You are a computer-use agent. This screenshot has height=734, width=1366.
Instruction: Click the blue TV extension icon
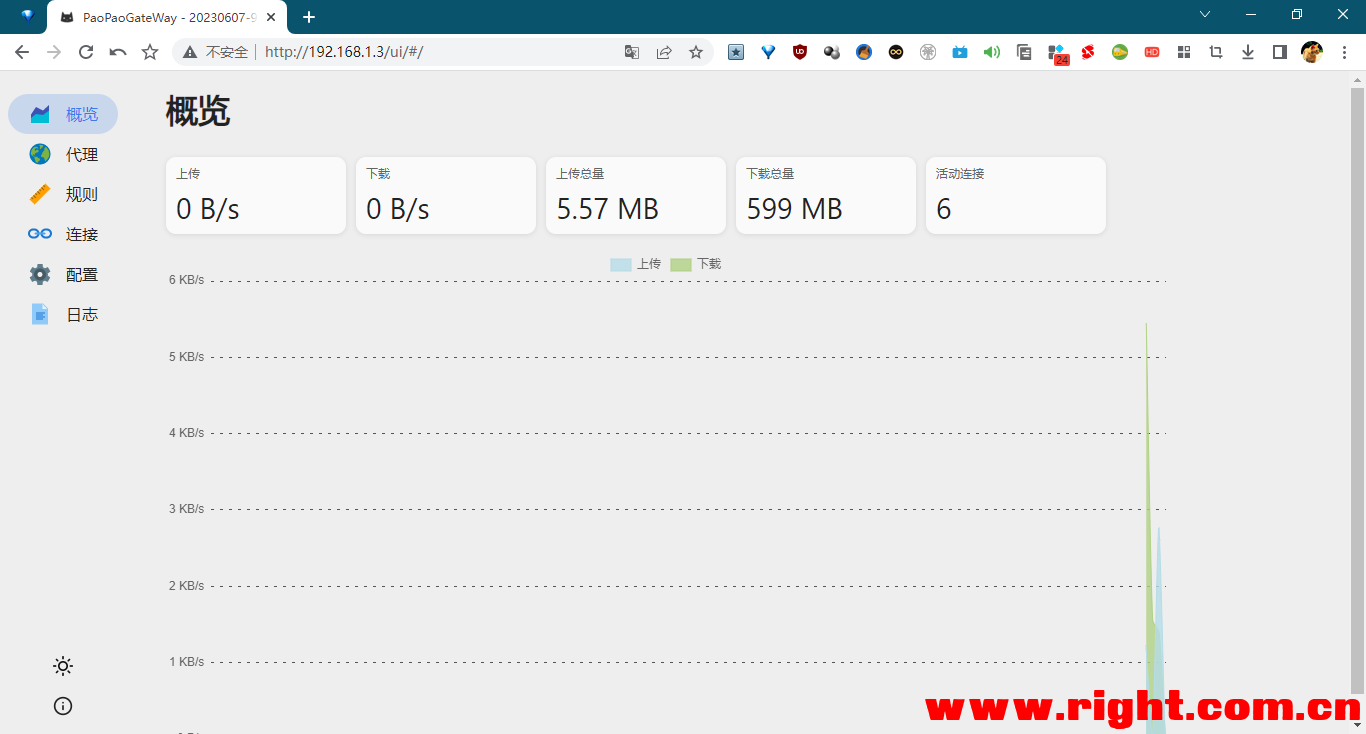960,52
